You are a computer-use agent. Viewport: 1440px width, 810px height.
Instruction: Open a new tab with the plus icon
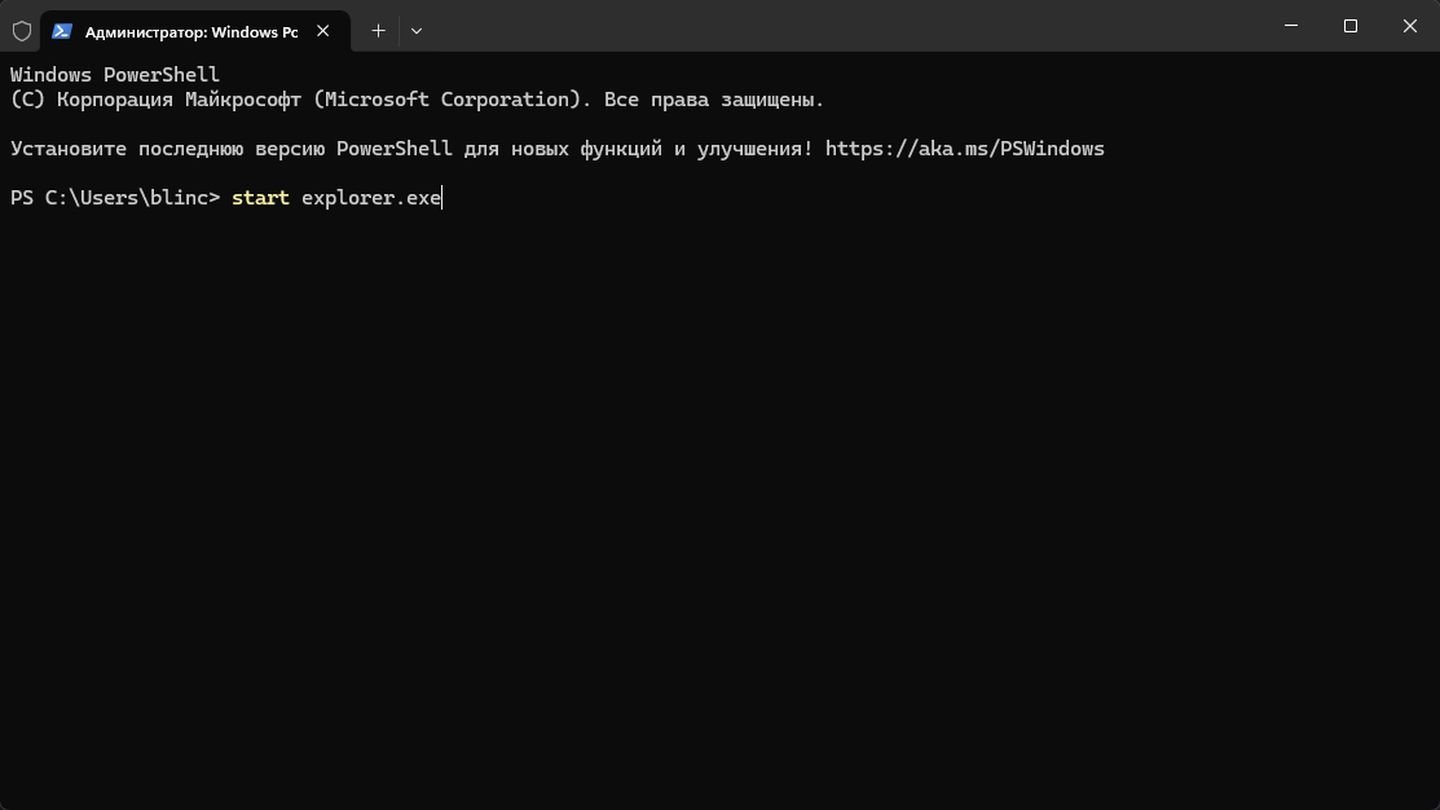378,31
